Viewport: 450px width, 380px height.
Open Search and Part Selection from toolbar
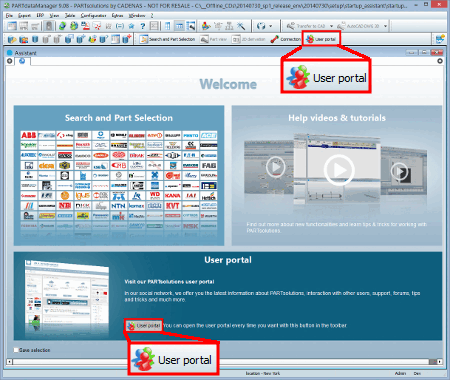[x=168, y=39]
